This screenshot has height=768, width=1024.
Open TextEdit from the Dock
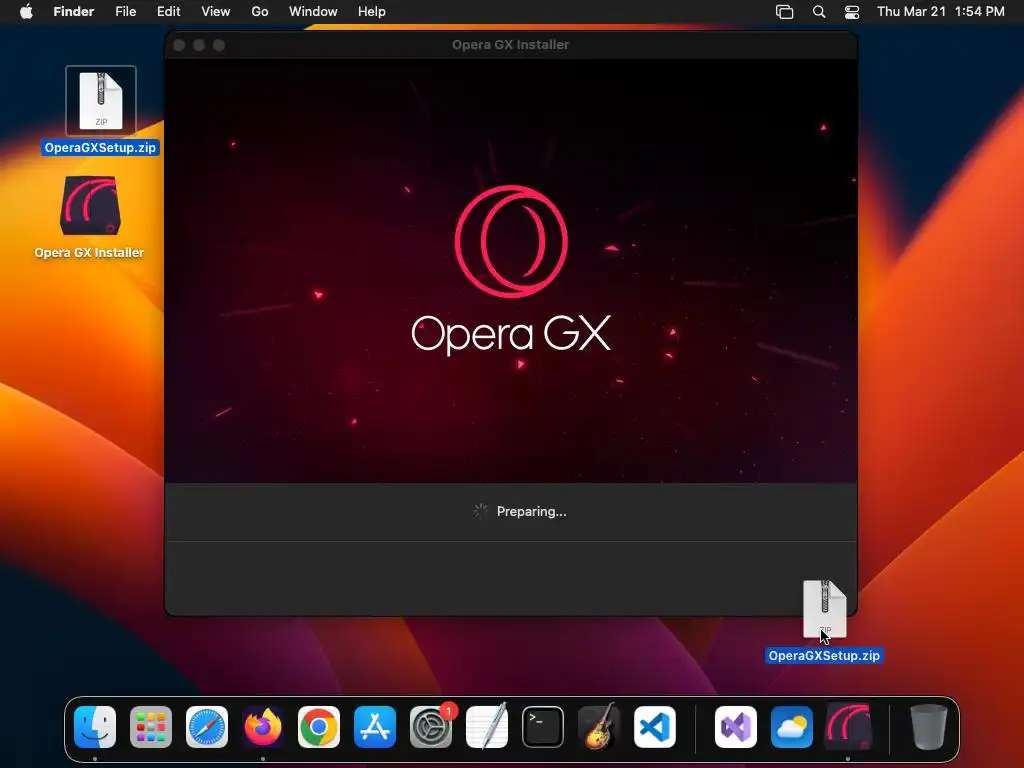(487, 726)
